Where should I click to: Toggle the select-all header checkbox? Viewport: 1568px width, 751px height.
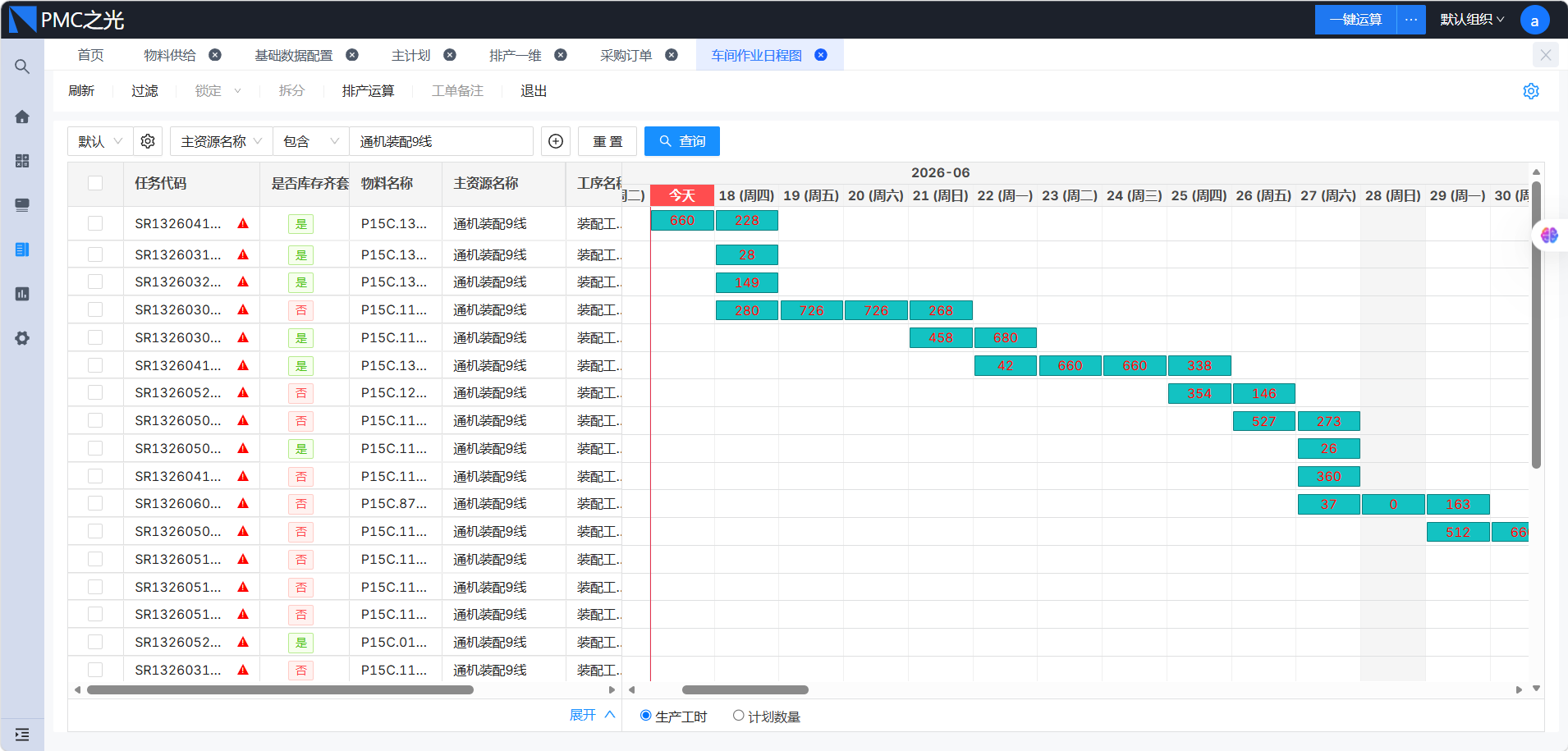point(95,183)
